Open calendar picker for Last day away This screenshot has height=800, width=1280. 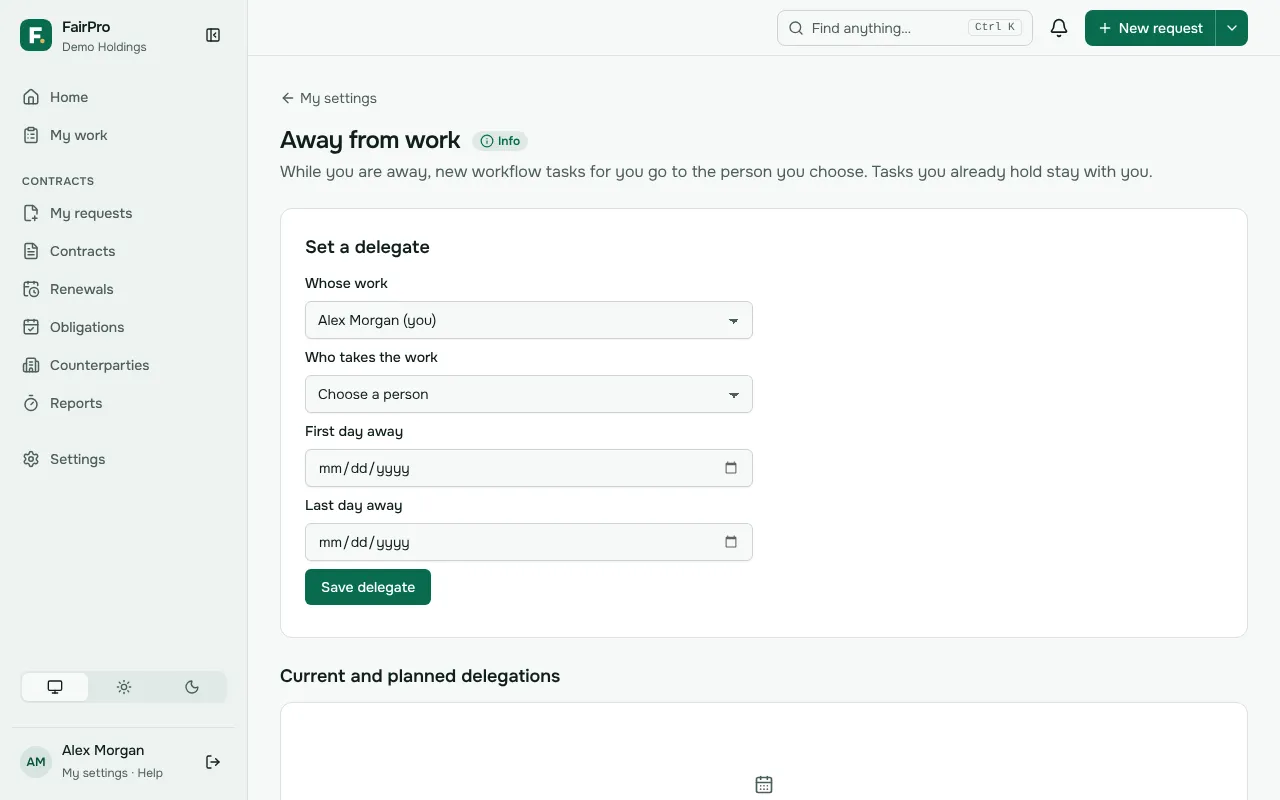(x=731, y=542)
